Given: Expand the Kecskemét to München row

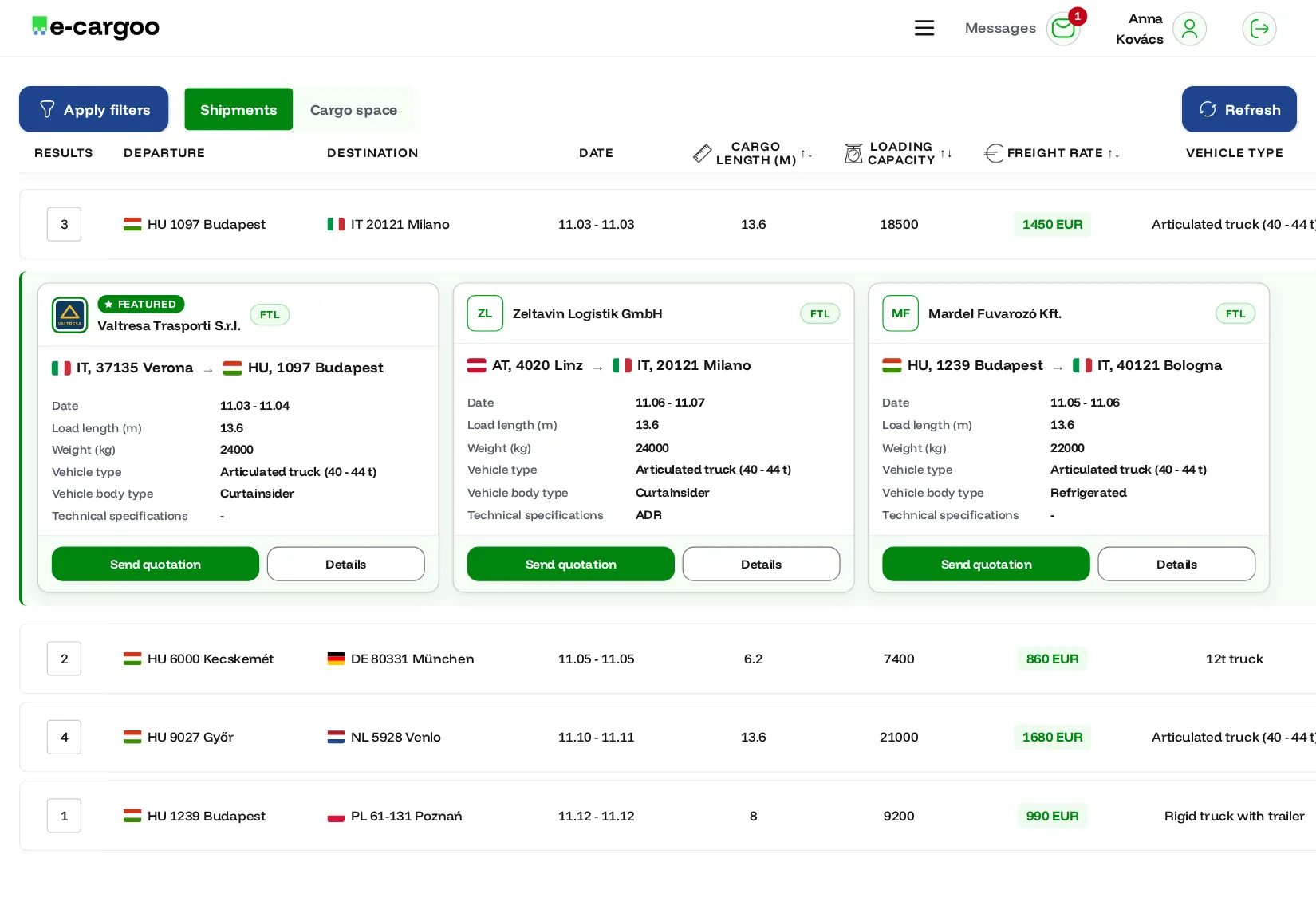Looking at the screenshot, I should pos(668,659).
